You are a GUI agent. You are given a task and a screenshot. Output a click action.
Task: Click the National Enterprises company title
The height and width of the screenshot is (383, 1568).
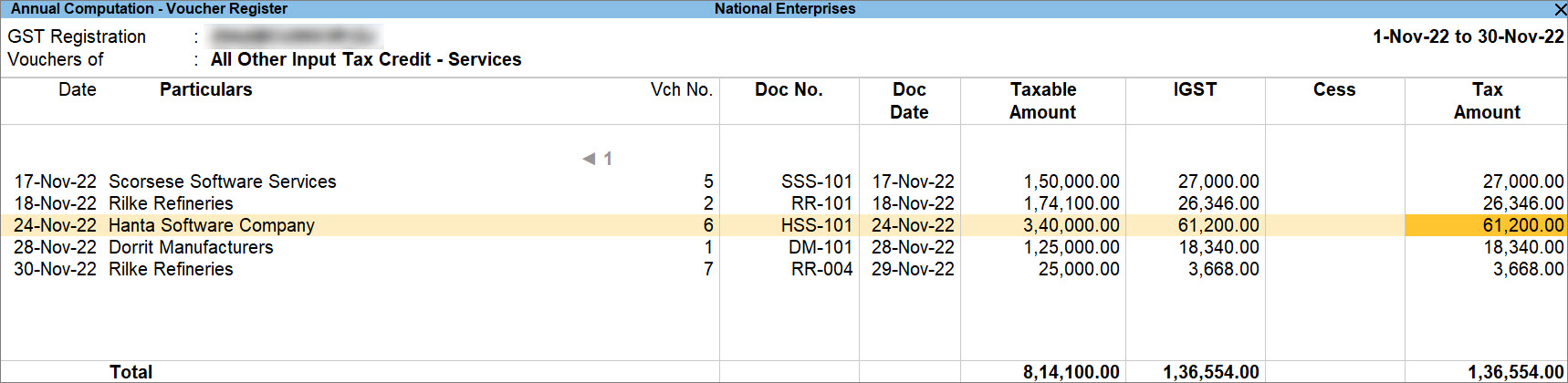coord(785,8)
